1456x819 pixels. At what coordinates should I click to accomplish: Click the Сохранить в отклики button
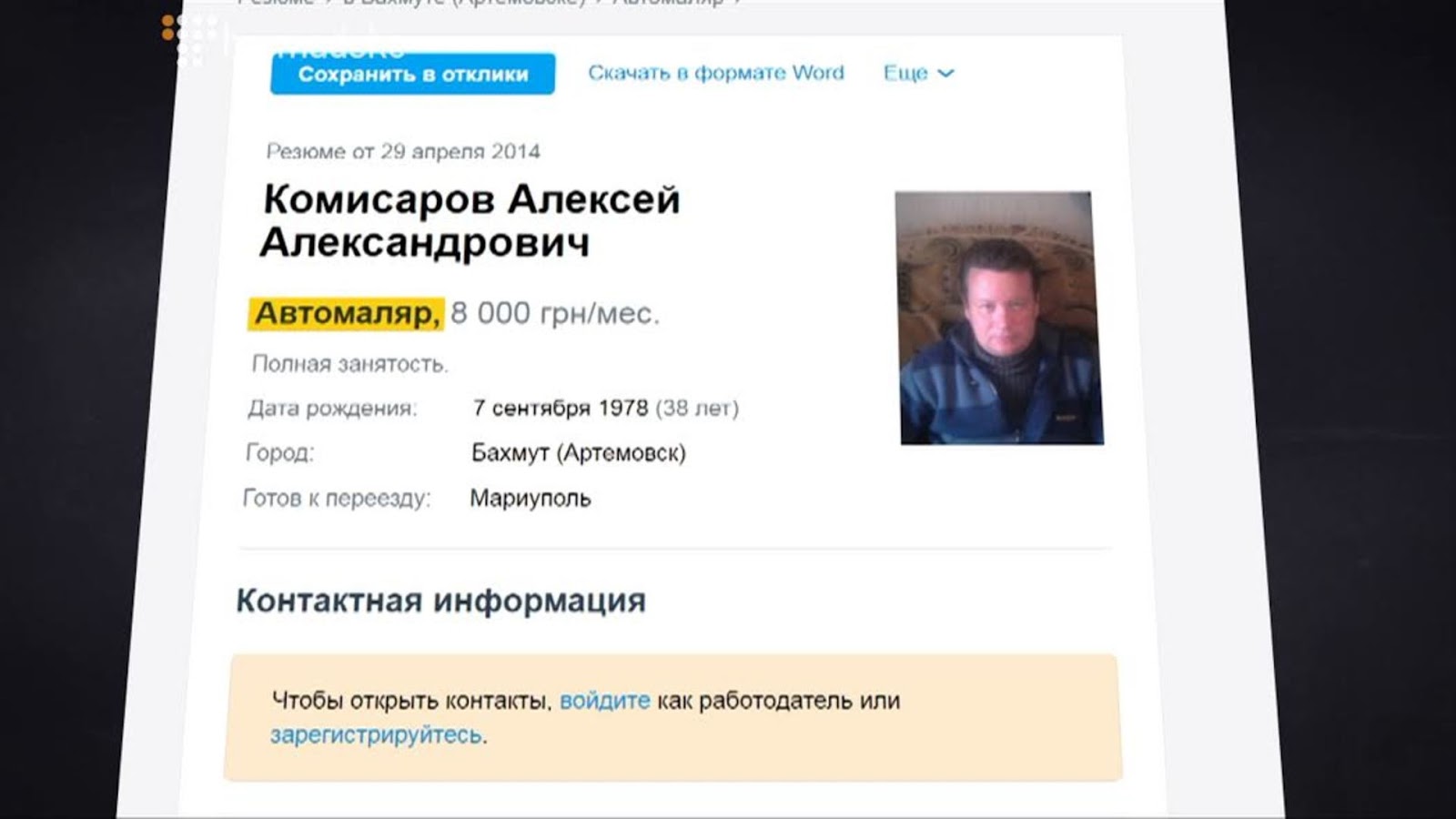pyautogui.click(x=412, y=74)
